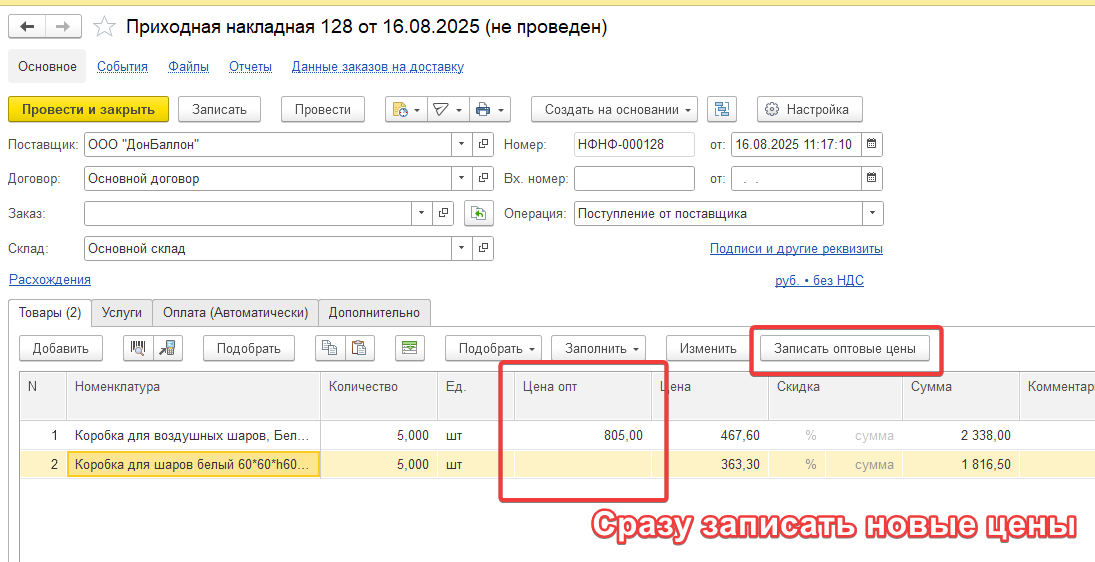The width and height of the screenshot is (1095, 562).
Task: Open the Склад record with open-form icon
Action: click(483, 249)
